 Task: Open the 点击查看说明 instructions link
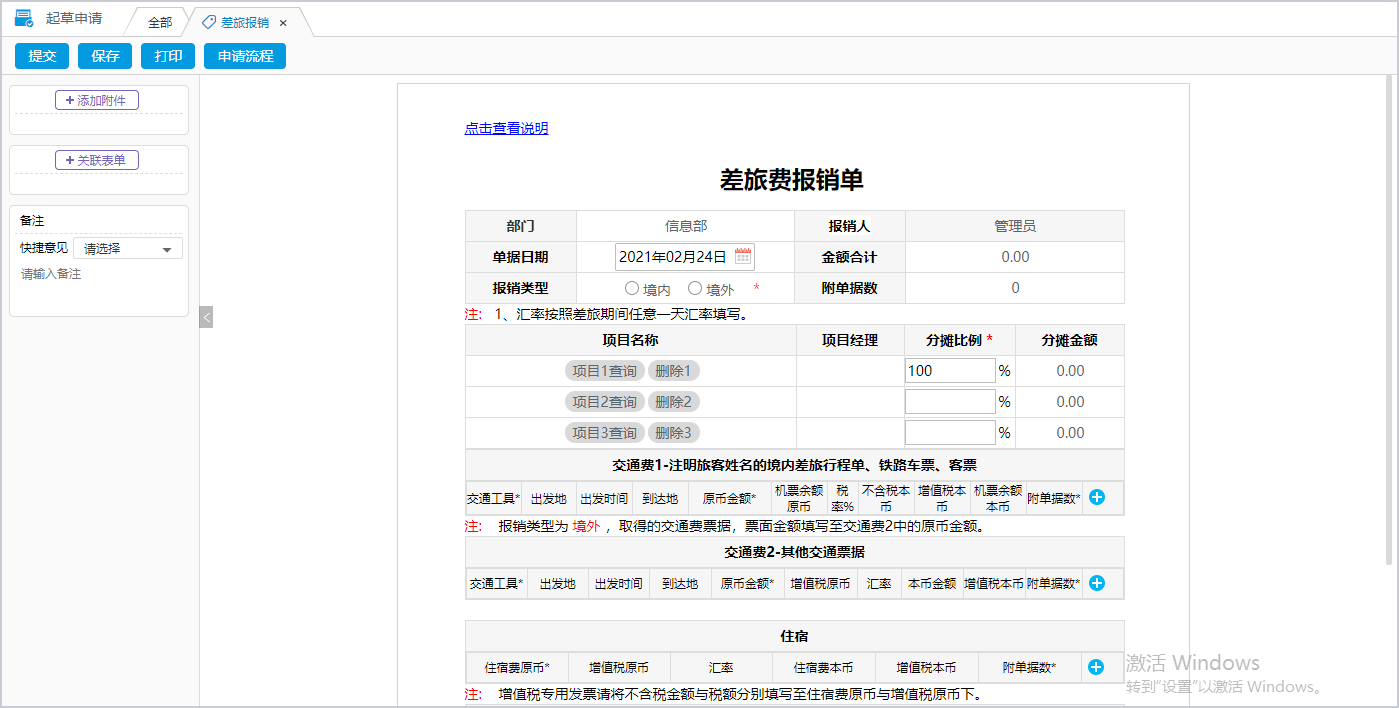[505, 128]
